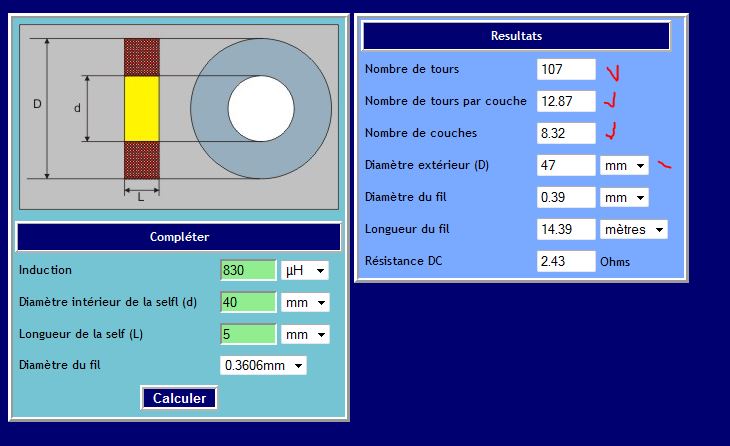The height and width of the screenshot is (446, 730).
Task: Click the 'Ohms' unit text
Action: click(615, 262)
